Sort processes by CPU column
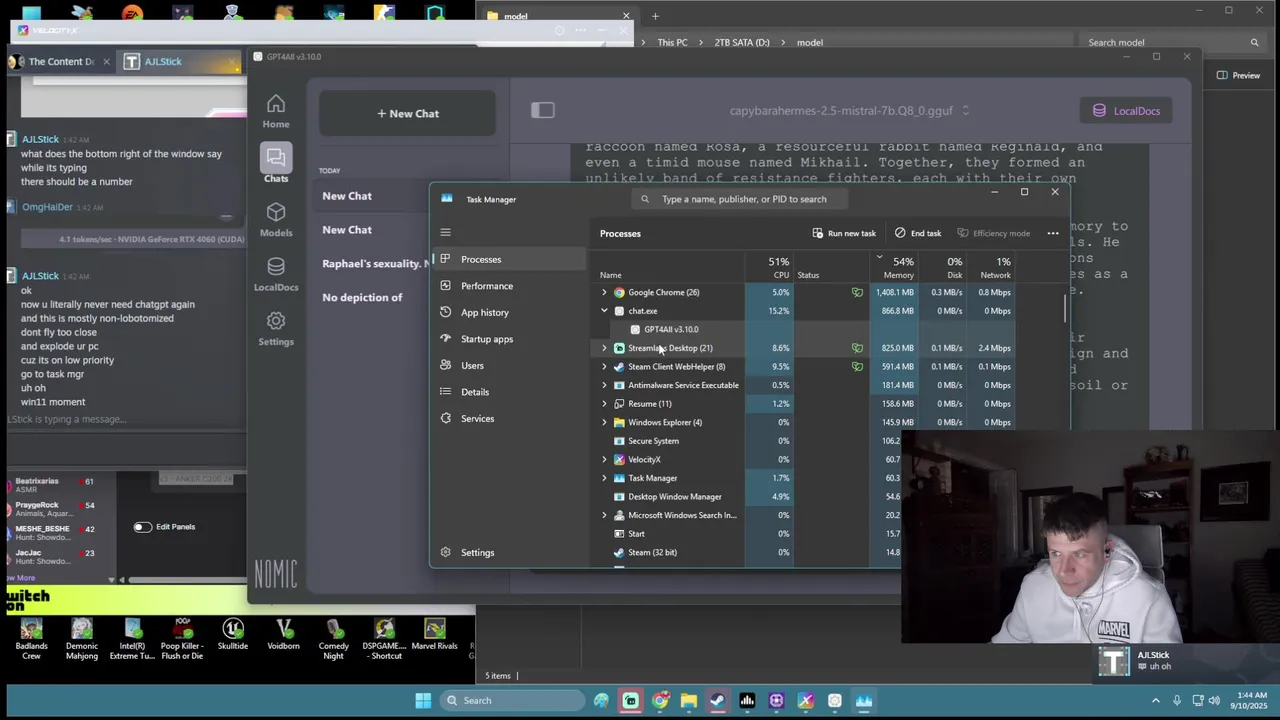 772,267
